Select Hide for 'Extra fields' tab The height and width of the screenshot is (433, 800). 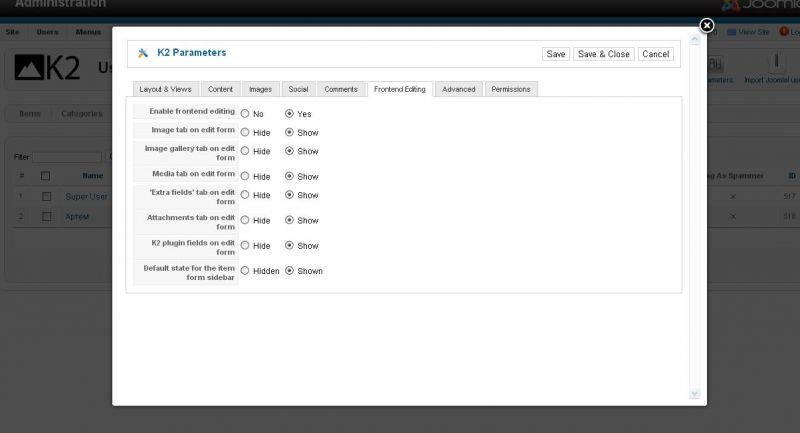coord(245,195)
